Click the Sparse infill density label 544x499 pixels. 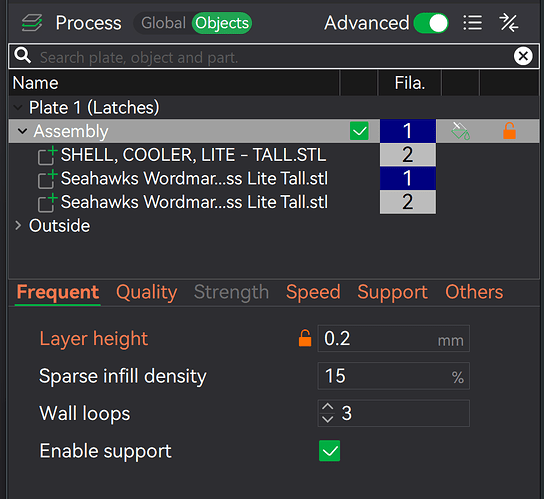point(122,376)
